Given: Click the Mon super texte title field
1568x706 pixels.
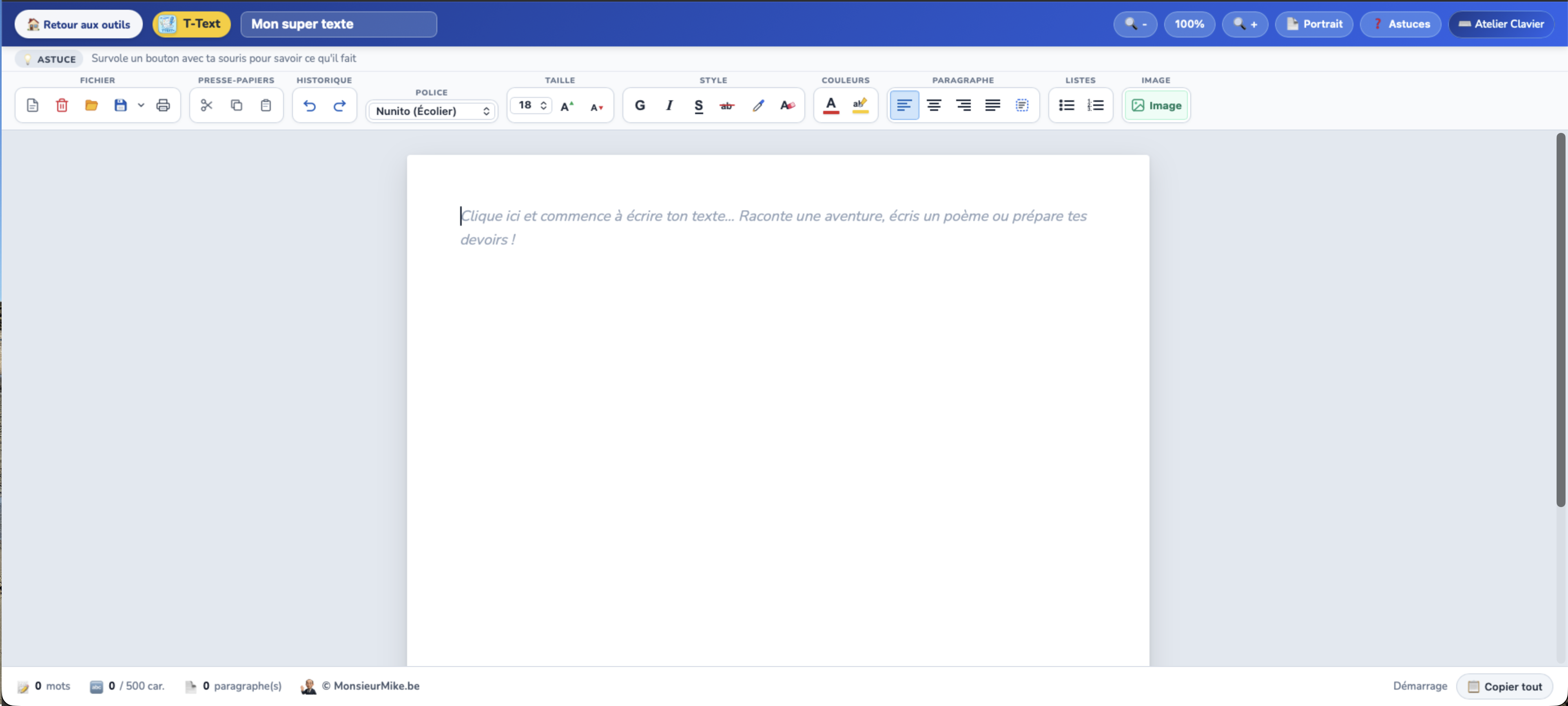Looking at the screenshot, I should [x=339, y=24].
